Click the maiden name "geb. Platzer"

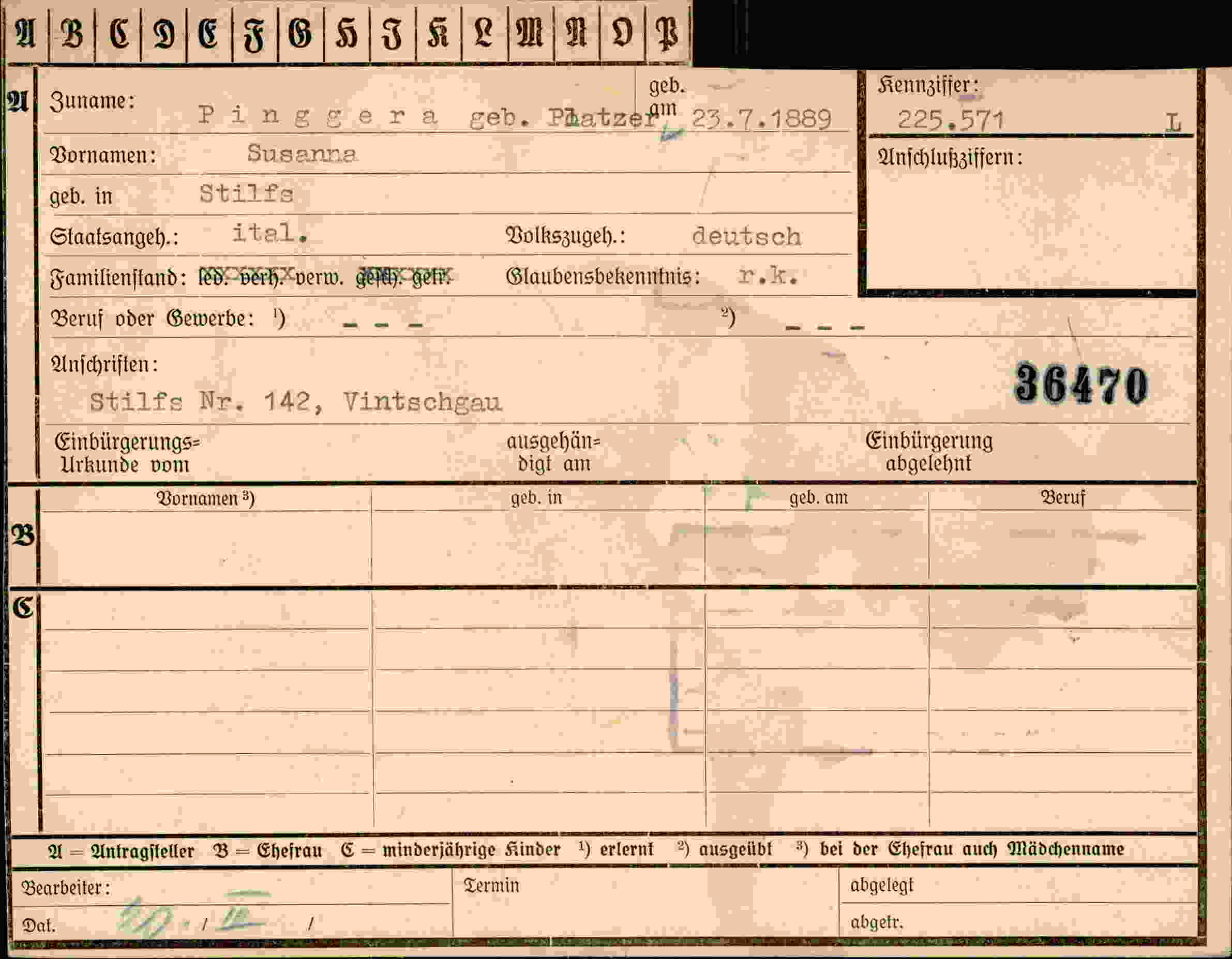565,117
